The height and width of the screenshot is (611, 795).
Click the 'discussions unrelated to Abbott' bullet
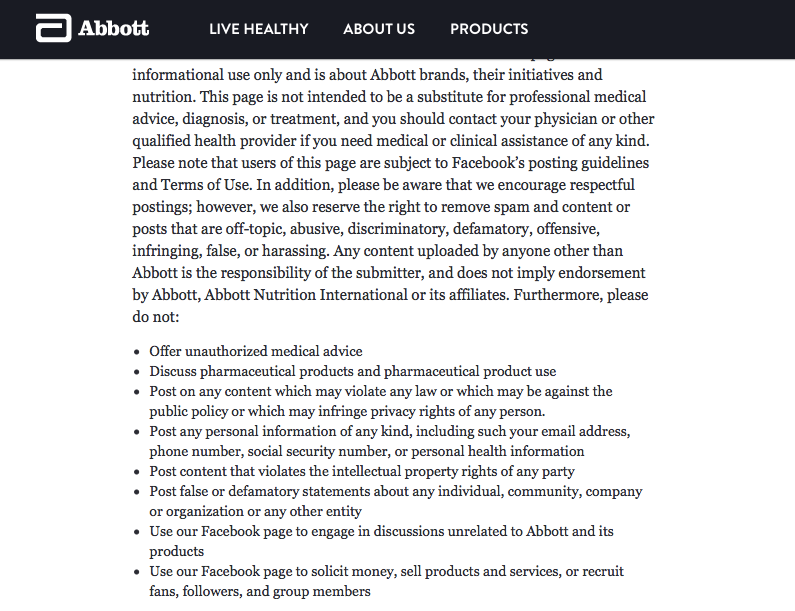click(381, 541)
